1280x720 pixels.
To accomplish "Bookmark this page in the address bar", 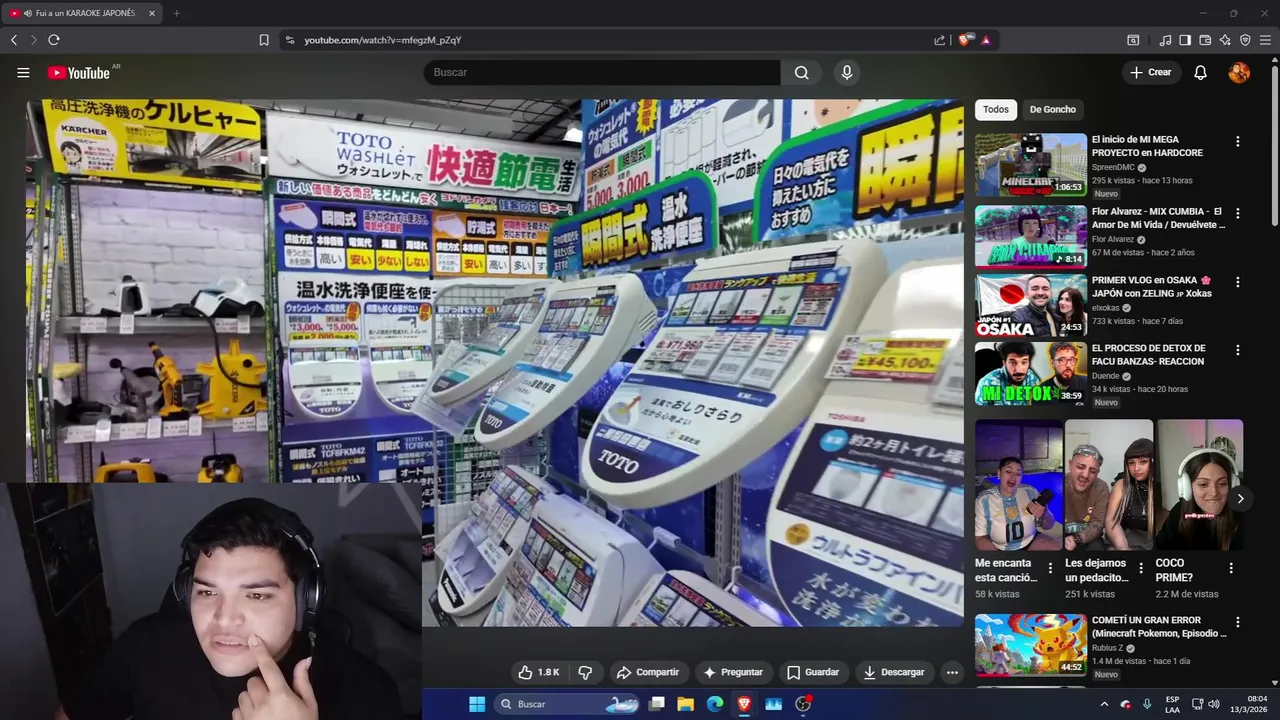I will click(264, 40).
